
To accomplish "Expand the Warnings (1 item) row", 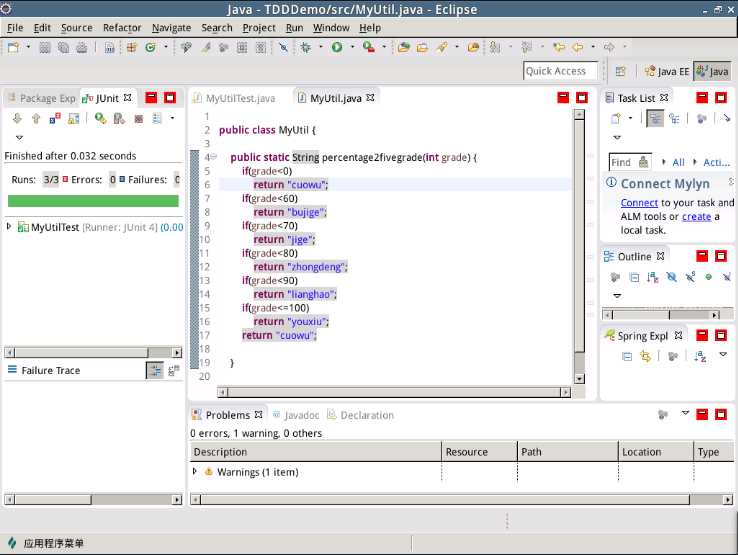I will click(x=194, y=471).
